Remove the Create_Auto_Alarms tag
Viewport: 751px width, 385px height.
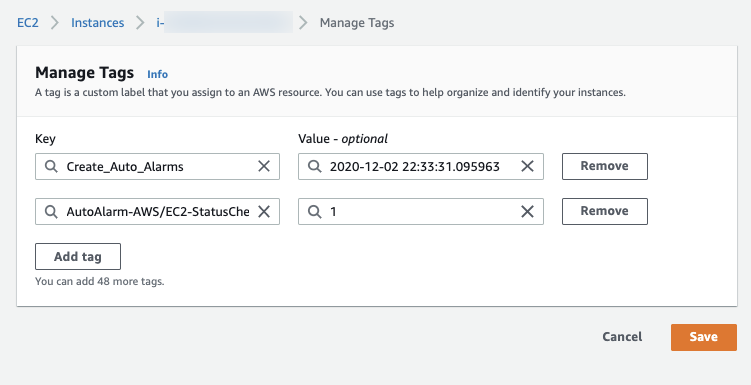click(604, 166)
